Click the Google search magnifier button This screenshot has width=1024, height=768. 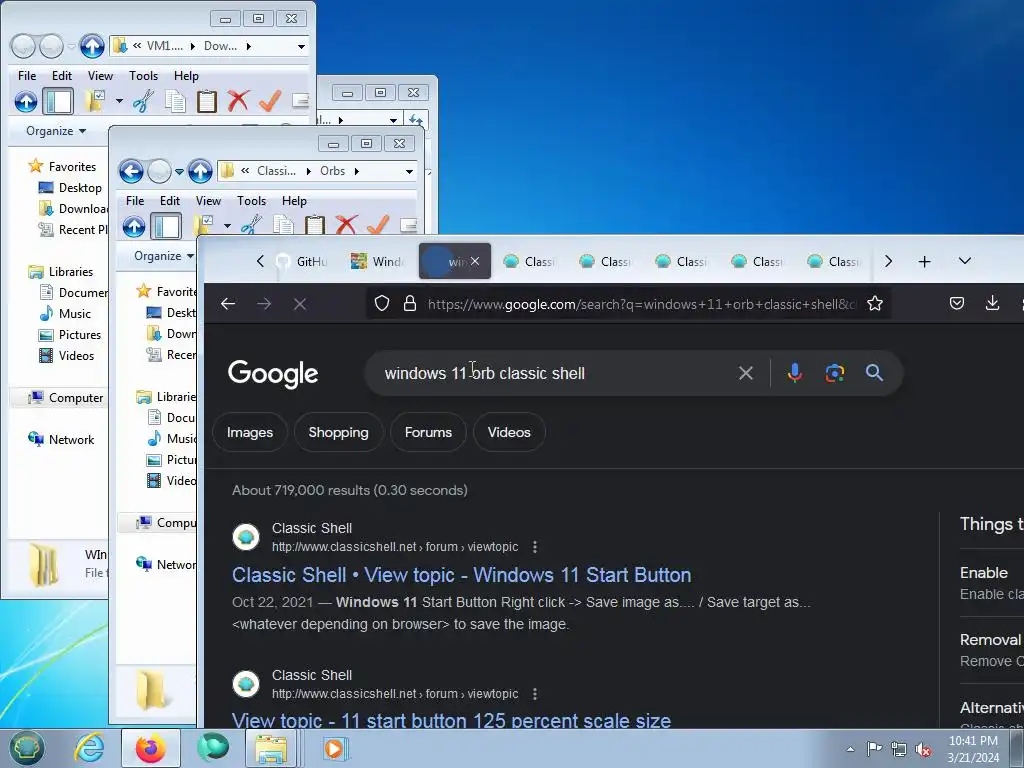[874, 373]
